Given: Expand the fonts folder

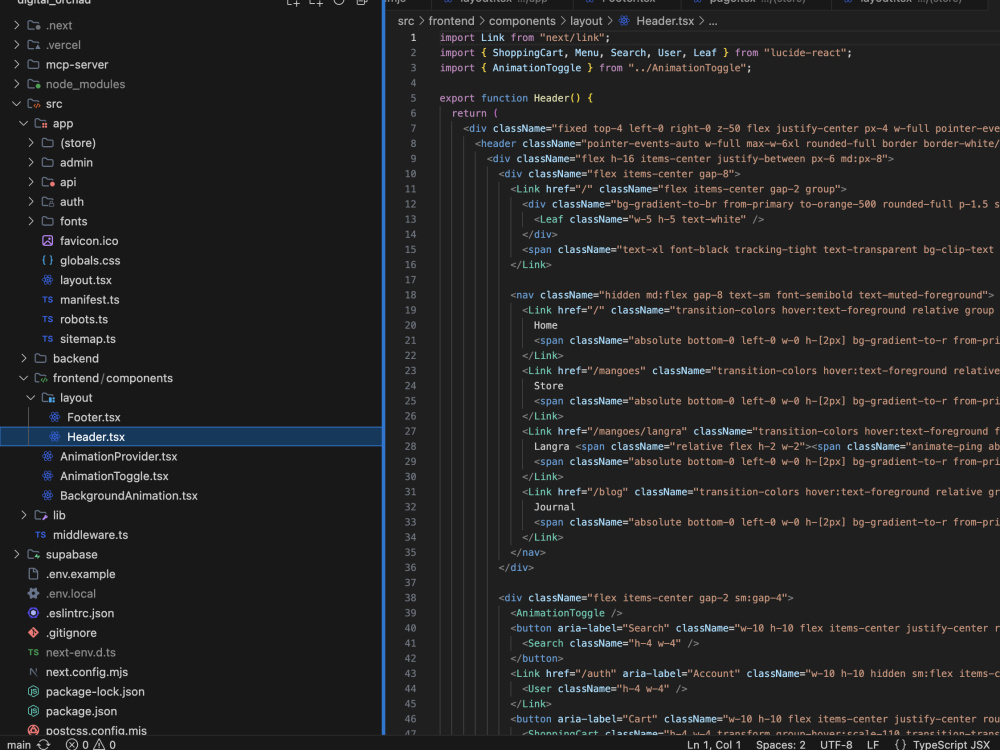Looking at the screenshot, I should [31, 221].
